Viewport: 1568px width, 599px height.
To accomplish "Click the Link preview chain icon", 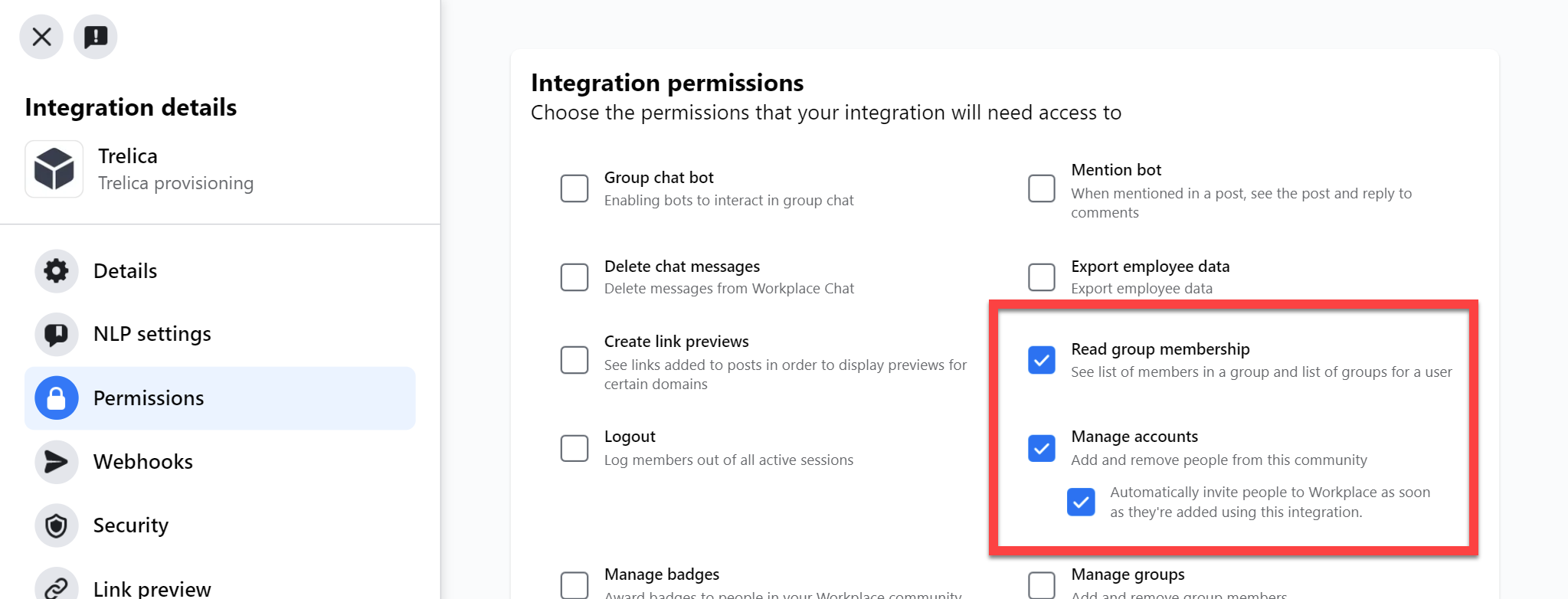I will pos(57,585).
